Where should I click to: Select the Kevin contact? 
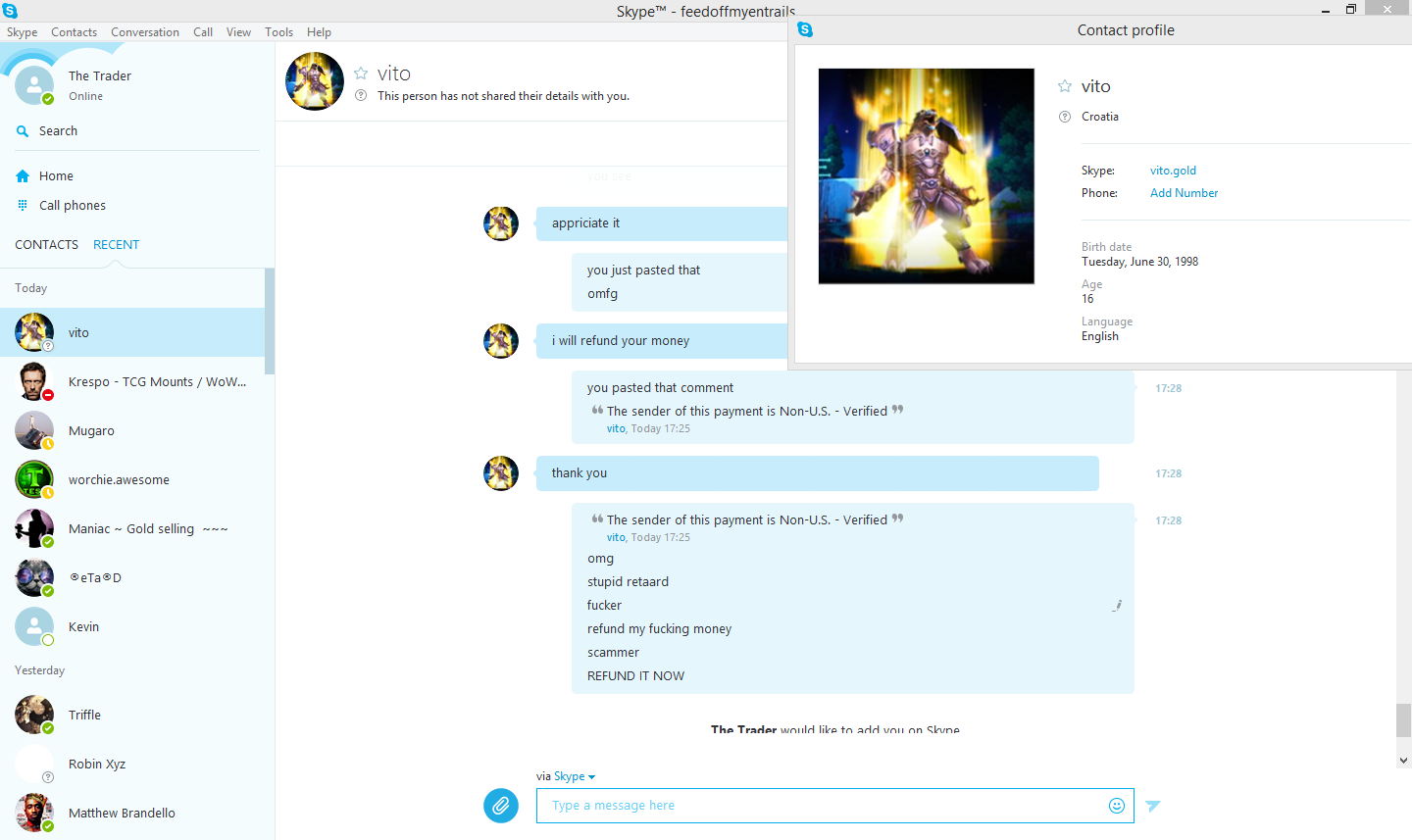coord(132,626)
